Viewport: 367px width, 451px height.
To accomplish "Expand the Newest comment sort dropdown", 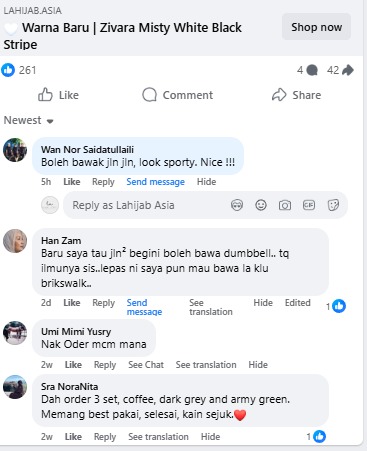I will click(28, 120).
